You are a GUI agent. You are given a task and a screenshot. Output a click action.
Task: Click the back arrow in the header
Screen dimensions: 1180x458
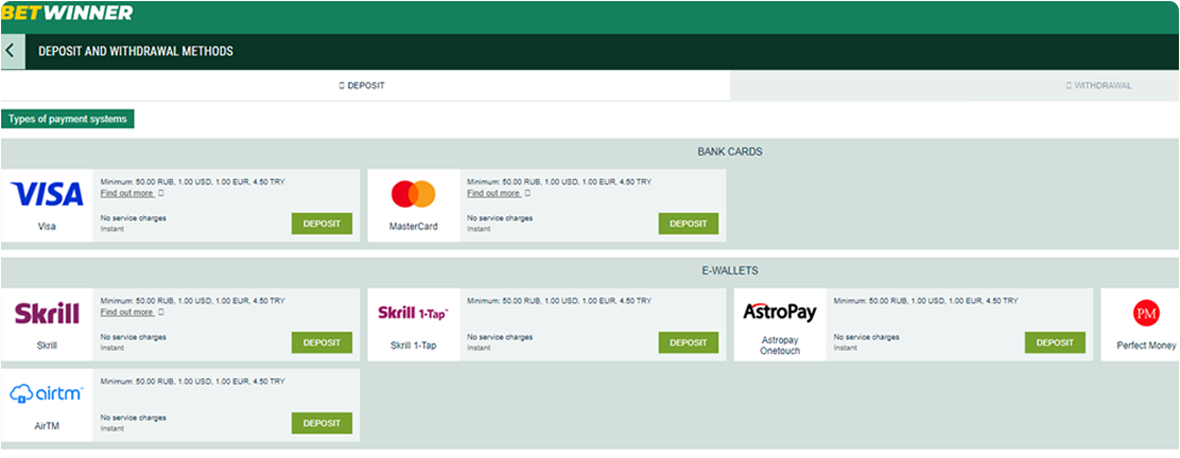tap(11, 51)
